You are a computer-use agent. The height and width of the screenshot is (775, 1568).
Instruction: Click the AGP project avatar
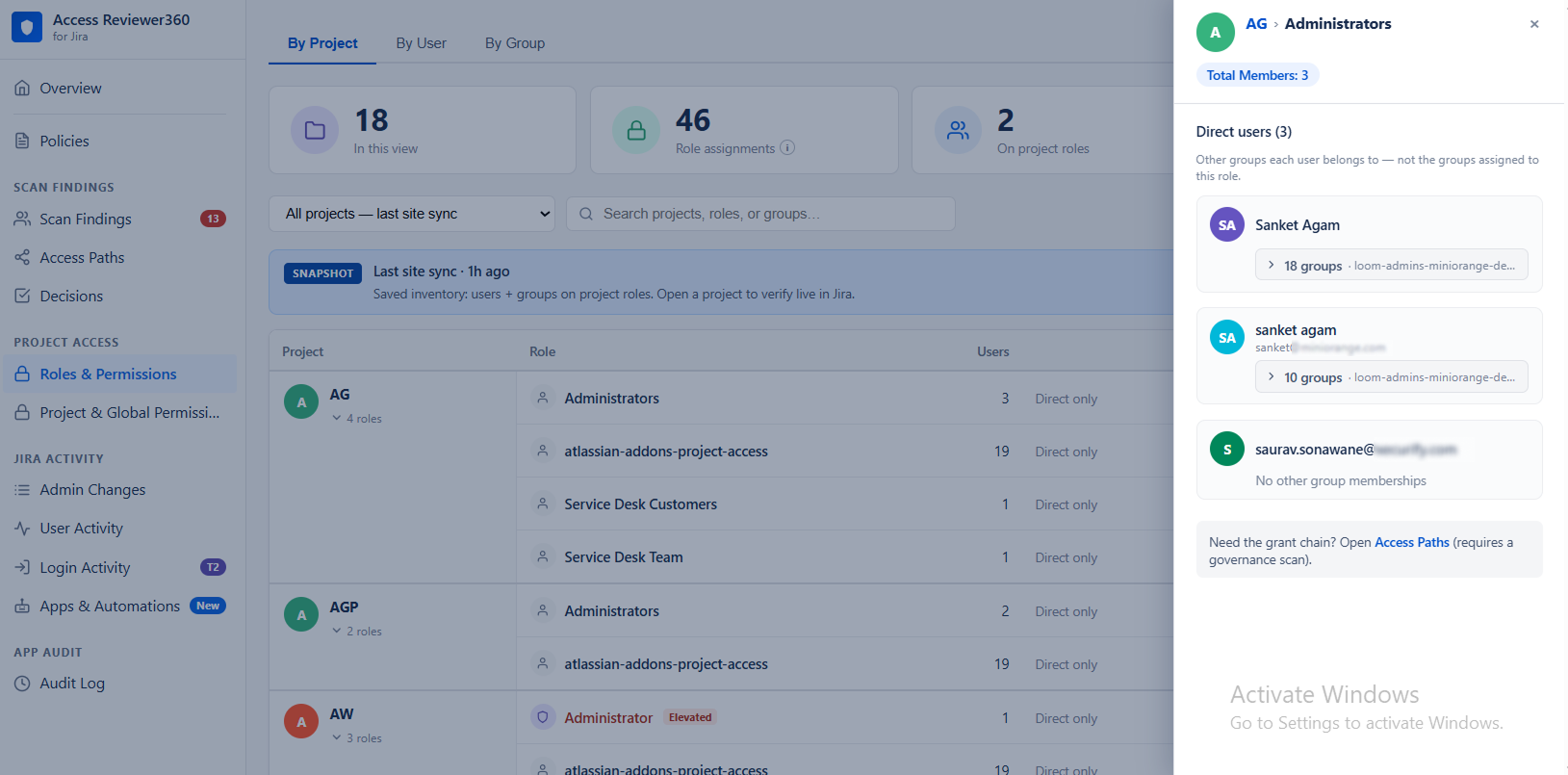(x=301, y=615)
